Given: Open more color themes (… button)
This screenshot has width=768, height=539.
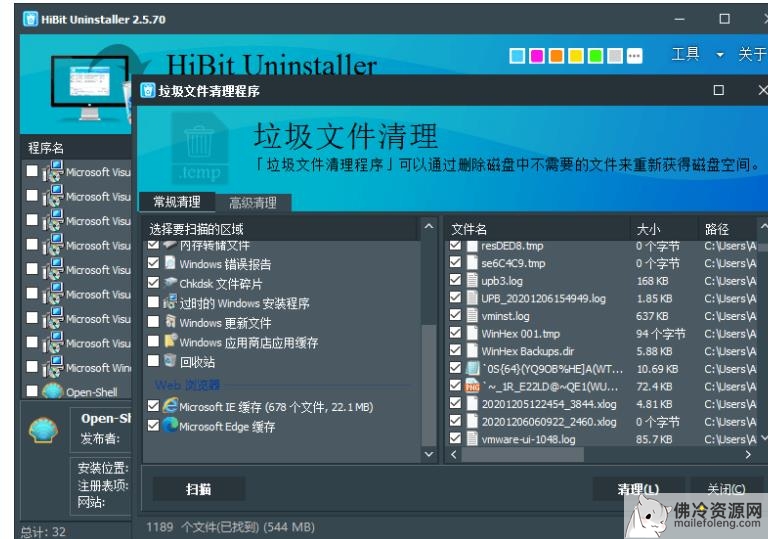Looking at the screenshot, I should coord(635,56).
